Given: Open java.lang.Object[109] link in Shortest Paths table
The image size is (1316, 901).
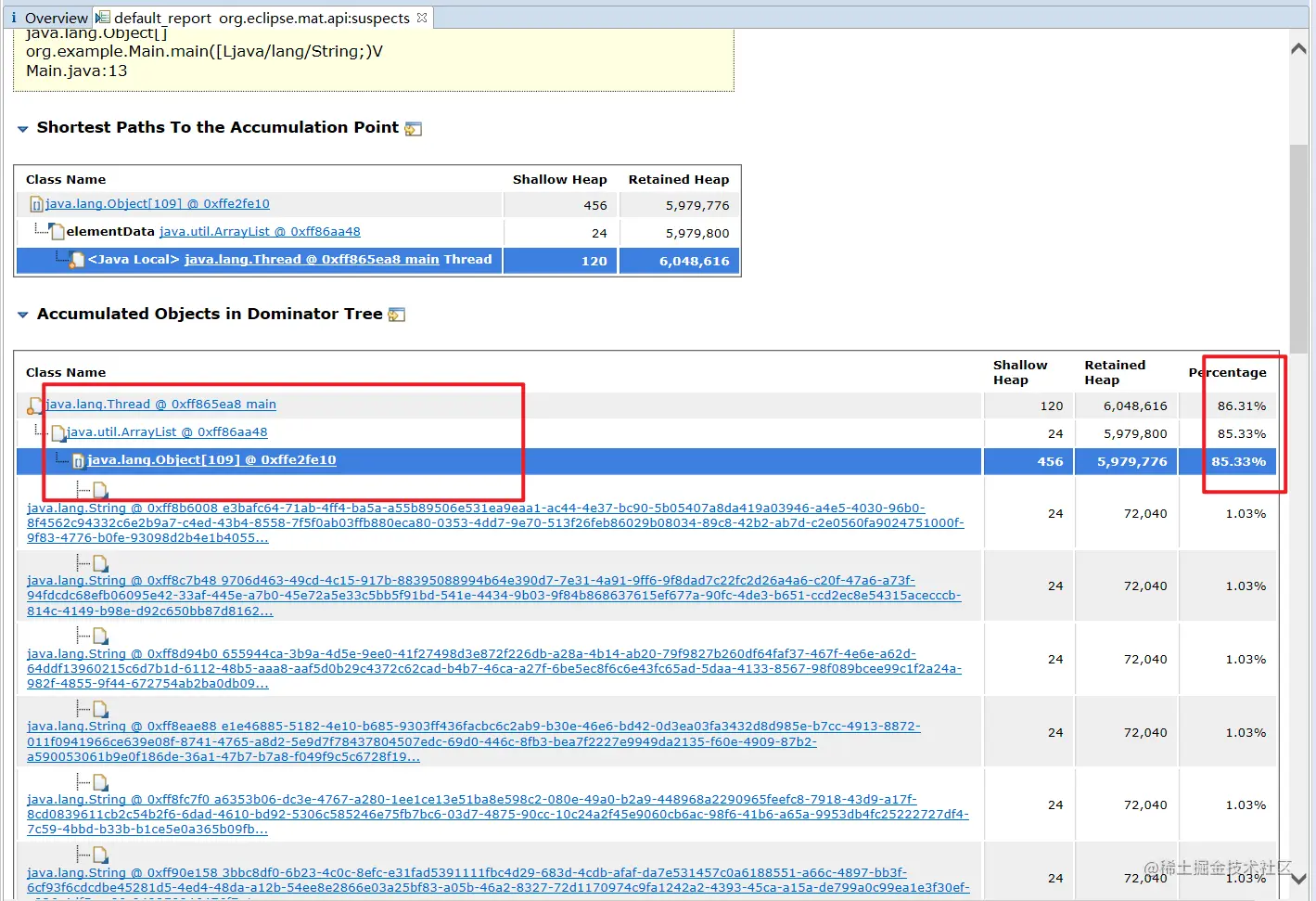Looking at the screenshot, I should tap(158, 204).
